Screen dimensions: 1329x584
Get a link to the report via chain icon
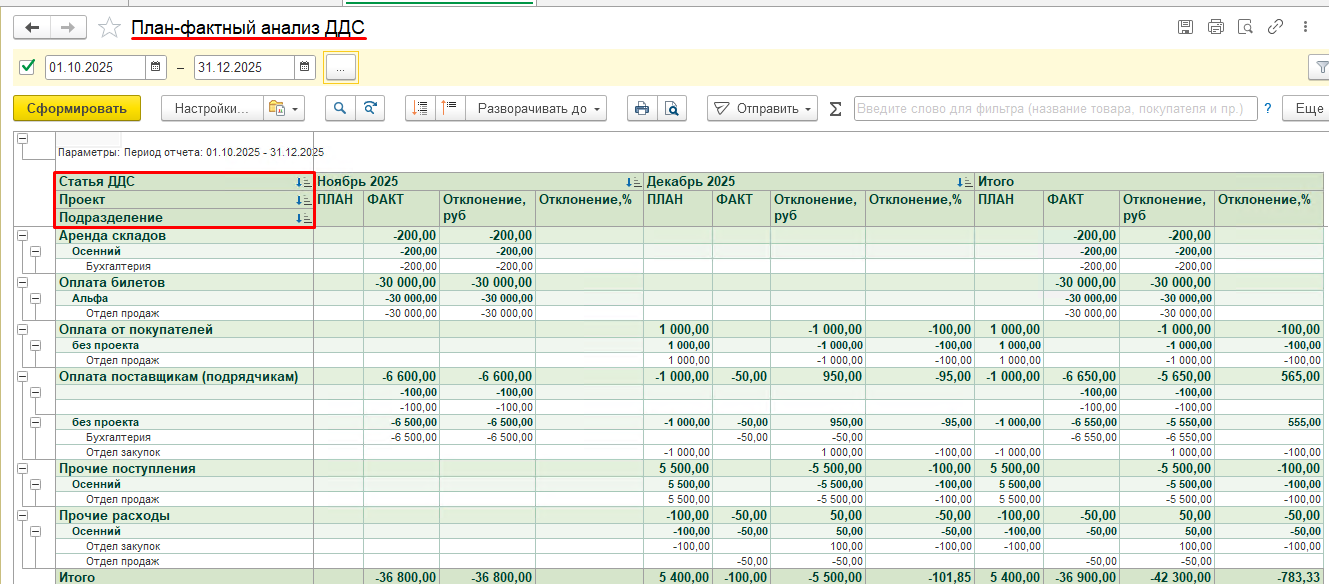click(x=1275, y=27)
